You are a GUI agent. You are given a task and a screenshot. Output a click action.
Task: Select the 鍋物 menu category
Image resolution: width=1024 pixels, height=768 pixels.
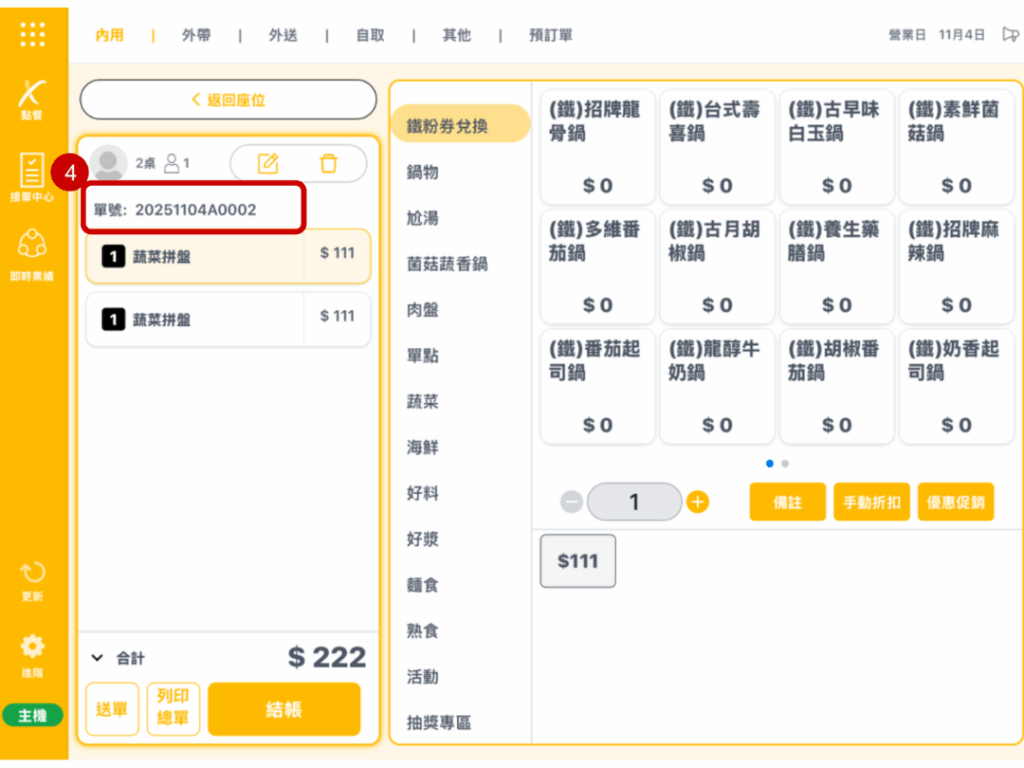click(x=423, y=173)
